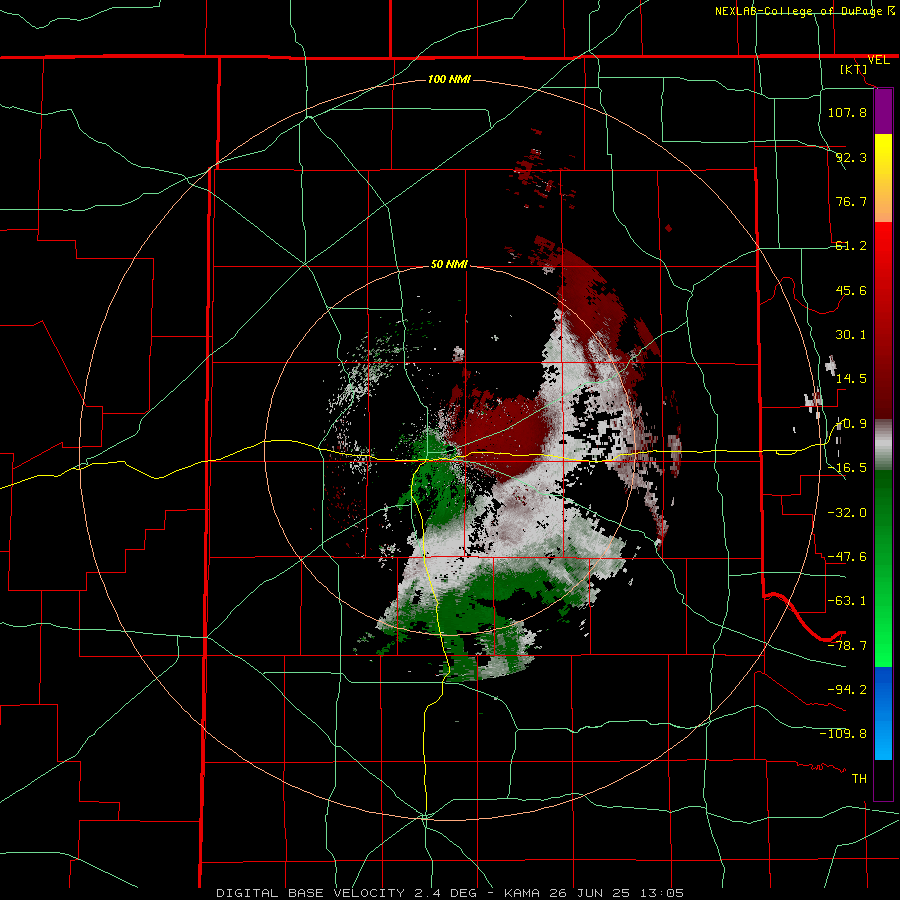Click the TH label in legend
The height and width of the screenshot is (900, 900).
859,779
